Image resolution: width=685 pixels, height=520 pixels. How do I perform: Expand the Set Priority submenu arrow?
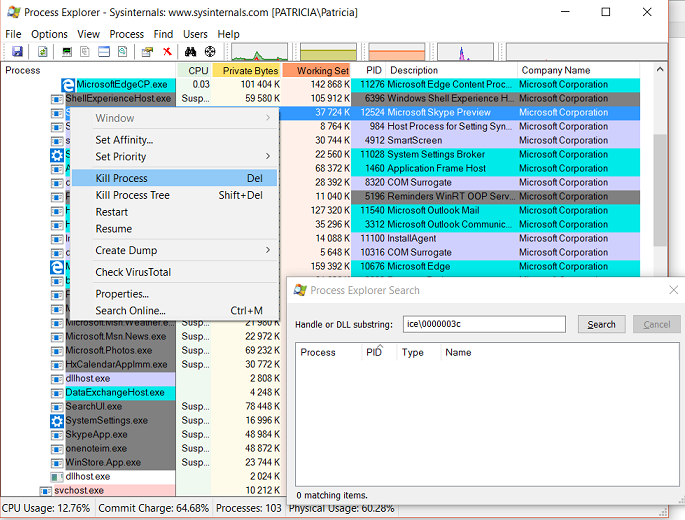tap(268, 156)
